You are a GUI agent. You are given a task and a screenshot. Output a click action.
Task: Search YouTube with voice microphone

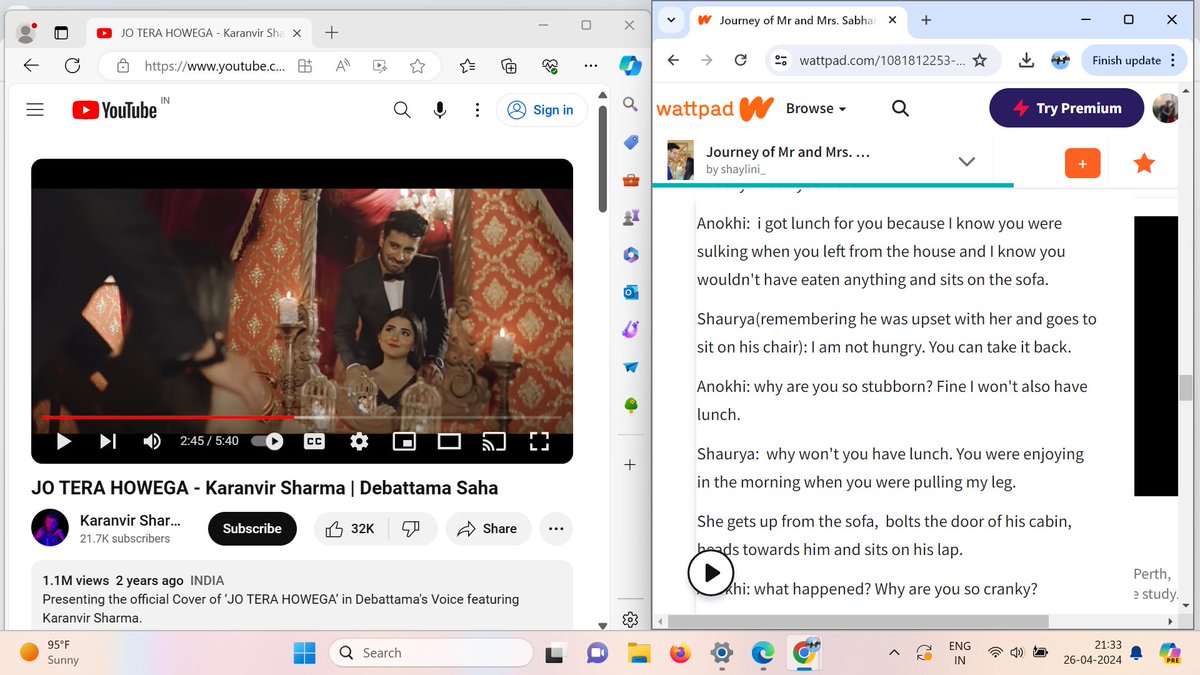tap(439, 110)
